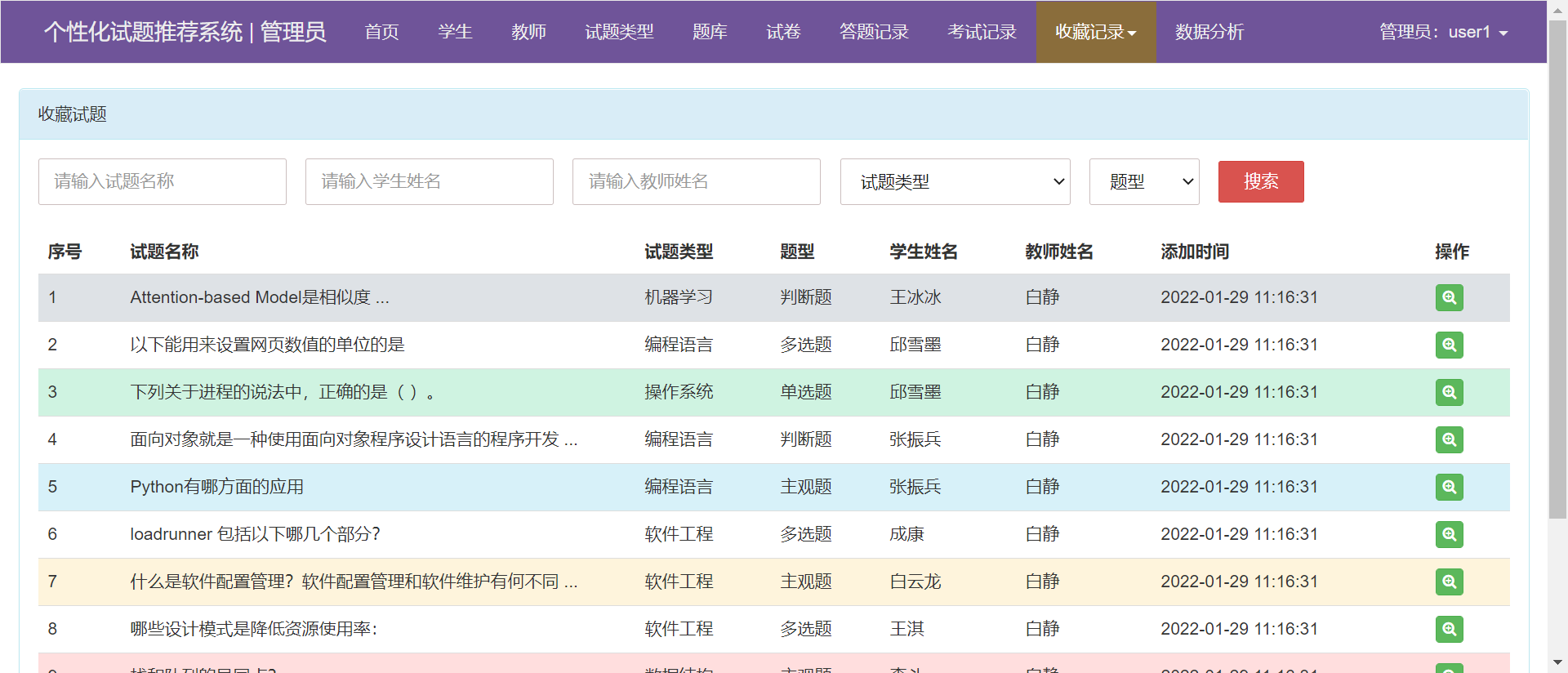Open the 收藏记录 navigation dropdown

tap(1096, 32)
